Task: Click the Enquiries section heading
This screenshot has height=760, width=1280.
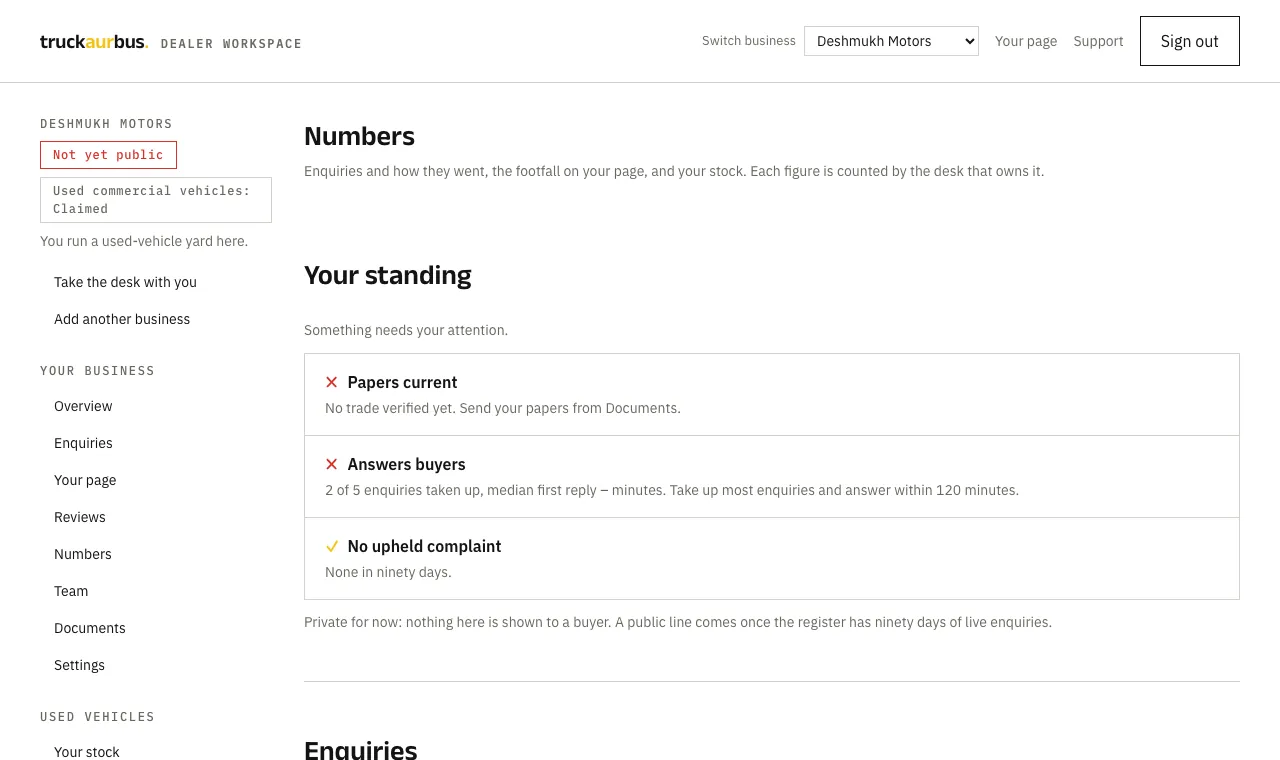Action: [361, 749]
